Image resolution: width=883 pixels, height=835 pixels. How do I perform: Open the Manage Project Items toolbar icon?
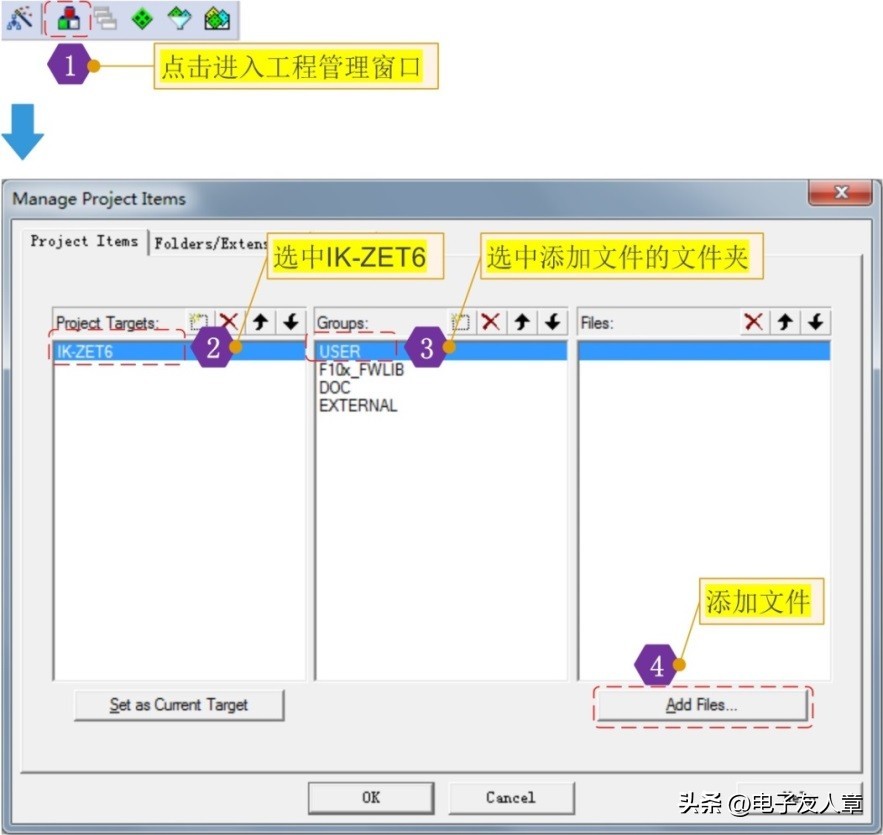(68, 19)
